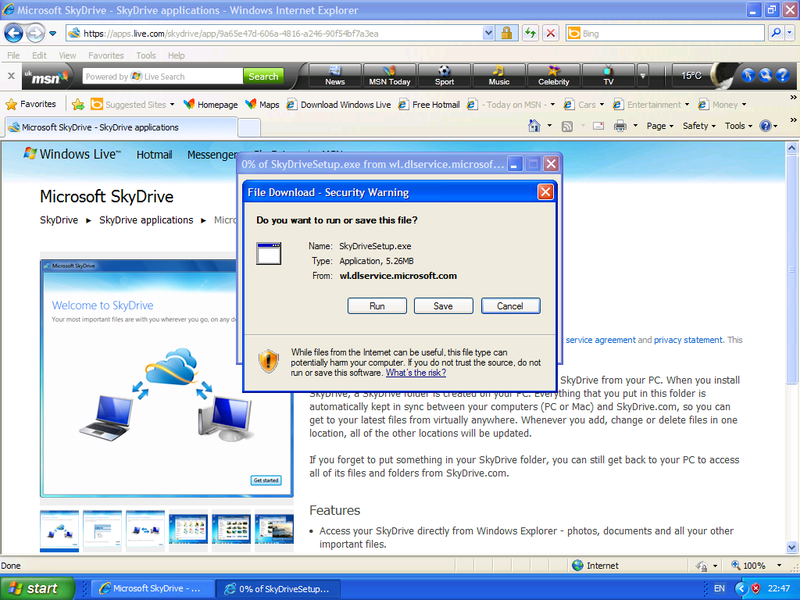Click the Windows Live logo

(72, 154)
